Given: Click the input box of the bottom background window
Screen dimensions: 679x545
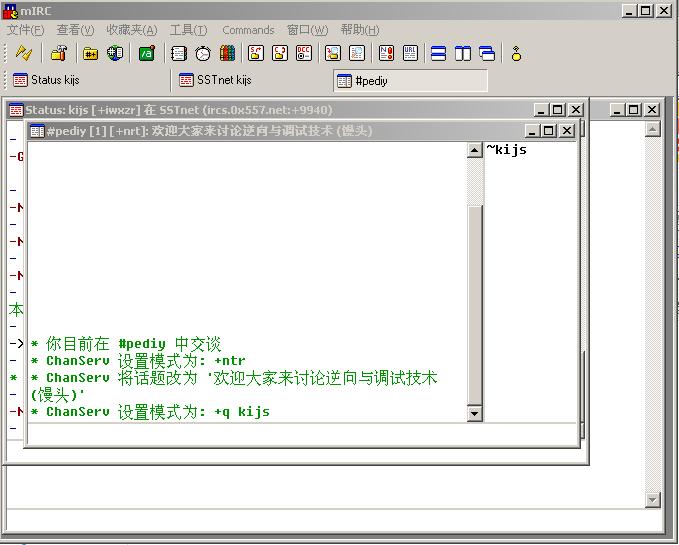Looking at the screenshot, I should (x=333, y=520).
